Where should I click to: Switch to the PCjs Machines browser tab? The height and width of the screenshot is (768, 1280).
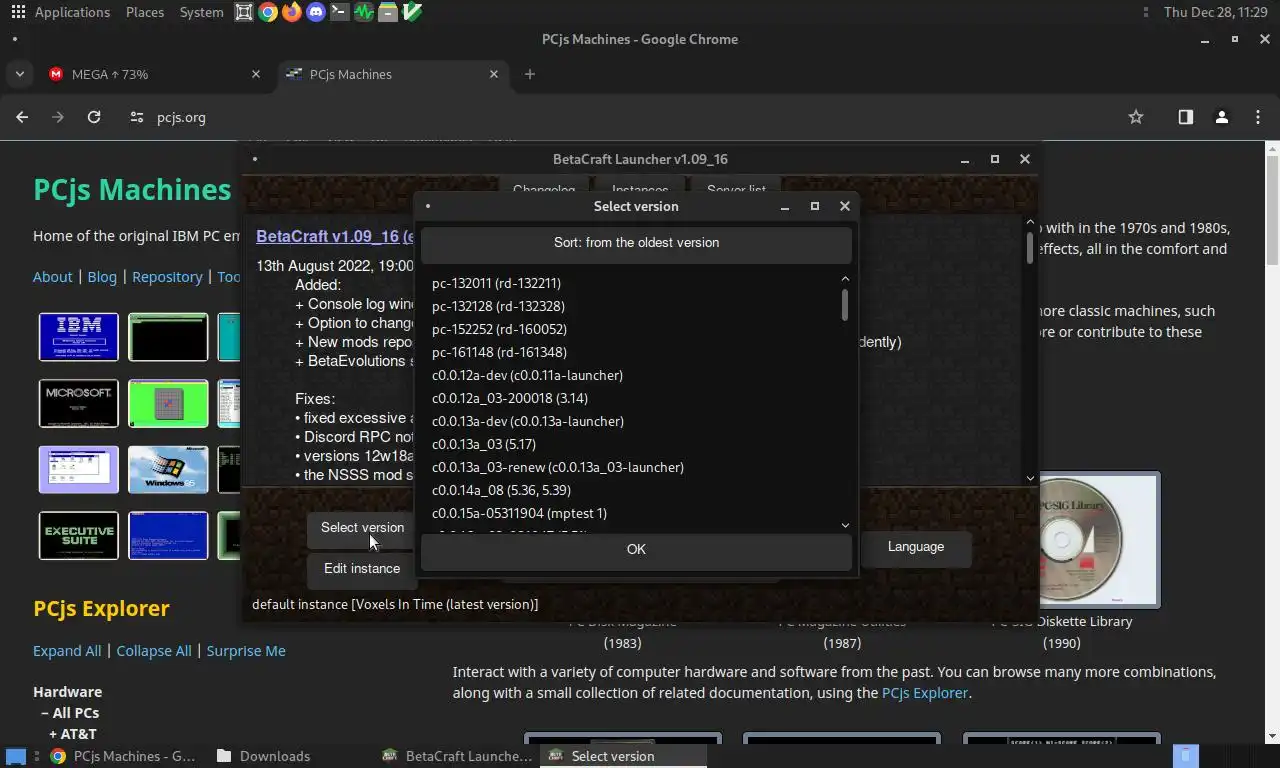[392, 74]
